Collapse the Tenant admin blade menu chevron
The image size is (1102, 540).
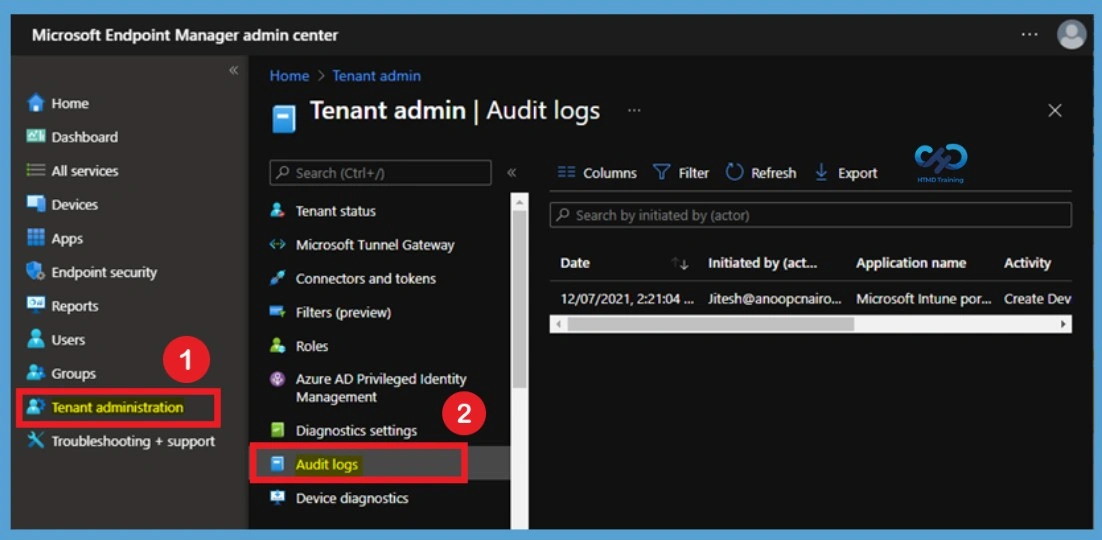click(512, 172)
